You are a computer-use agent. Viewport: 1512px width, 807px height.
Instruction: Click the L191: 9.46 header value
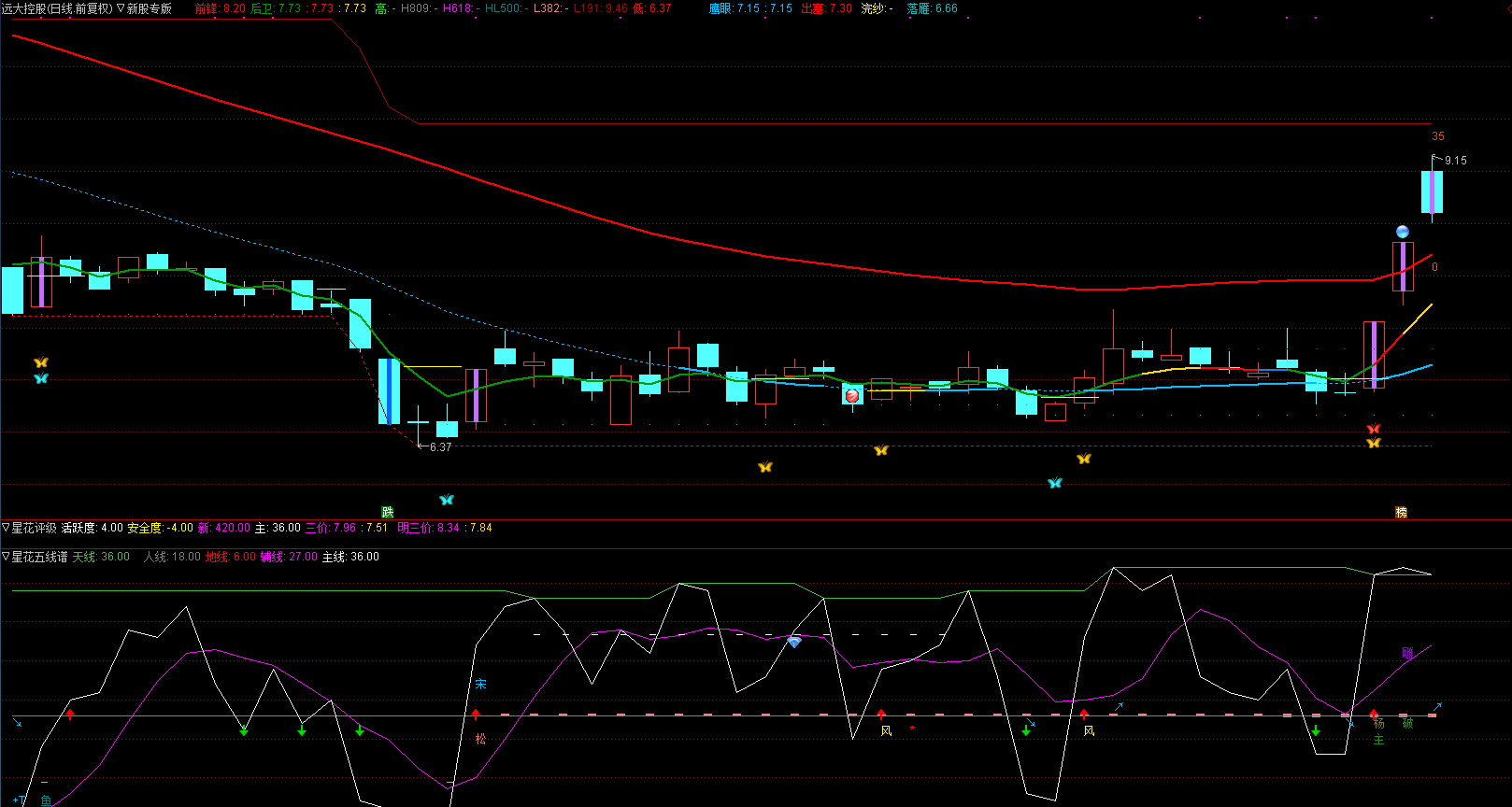tap(601, 8)
